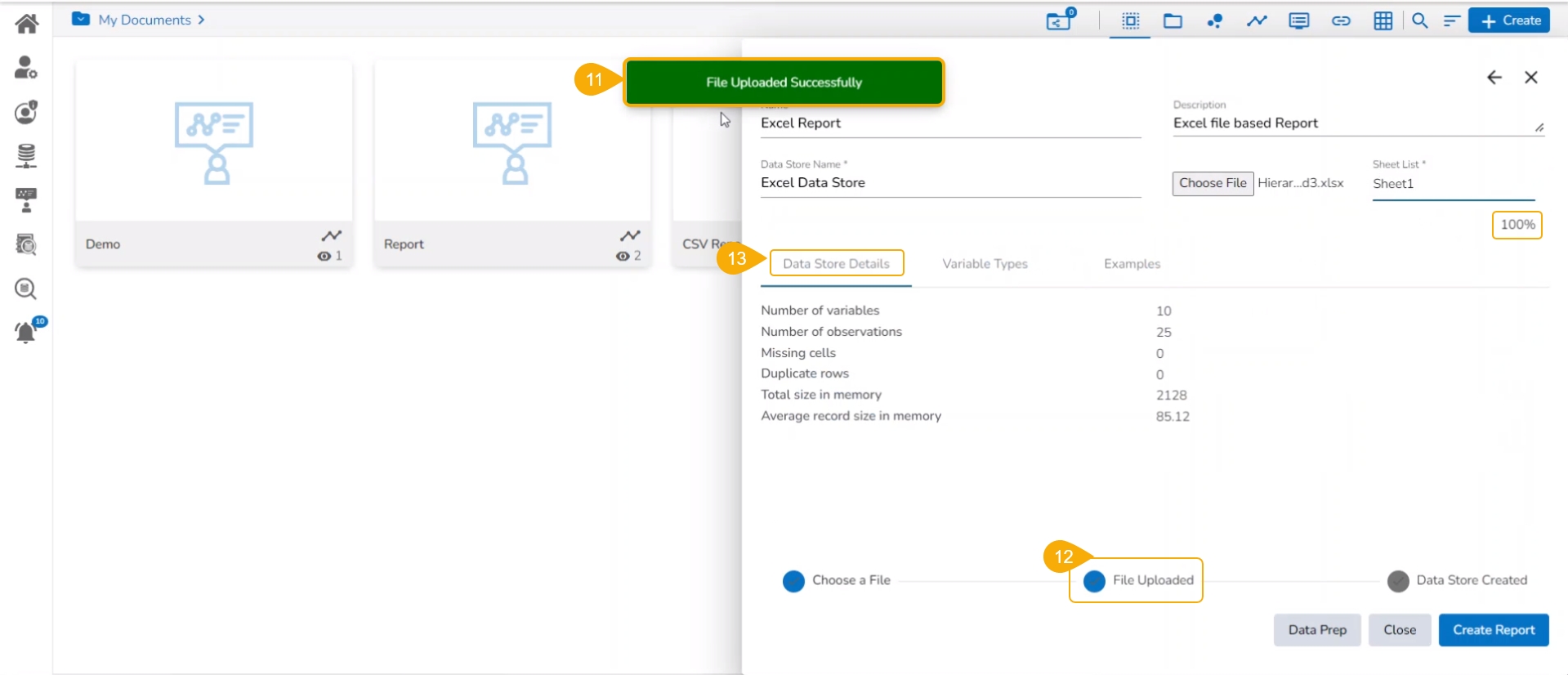The image size is (1568, 675).
Task: Click the line chart icon in top toolbar
Action: tap(1257, 21)
